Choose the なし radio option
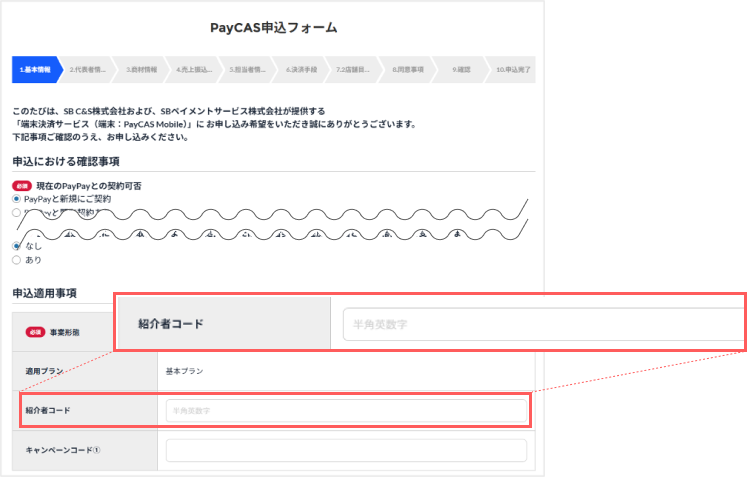This screenshot has width=747, height=477. 17,246
